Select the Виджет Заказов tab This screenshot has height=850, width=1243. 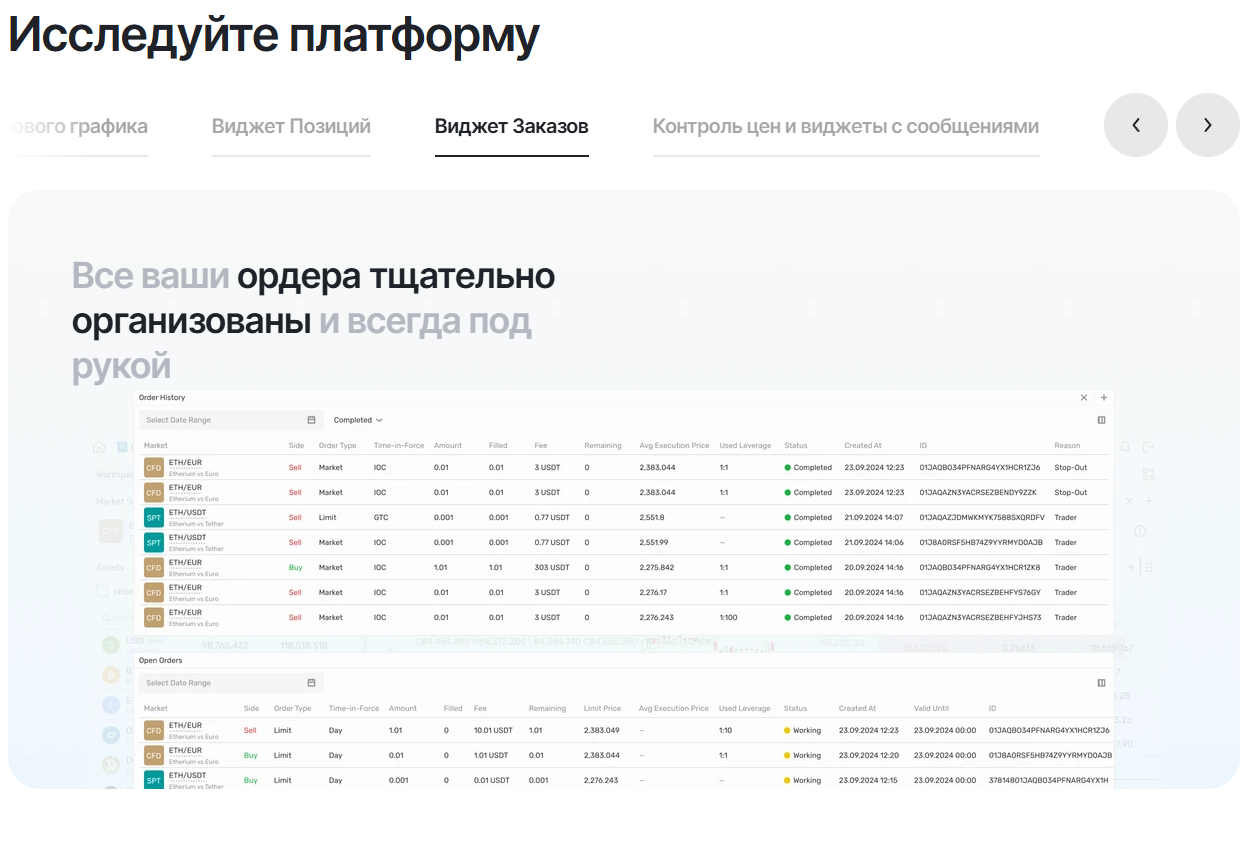click(511, 127)
